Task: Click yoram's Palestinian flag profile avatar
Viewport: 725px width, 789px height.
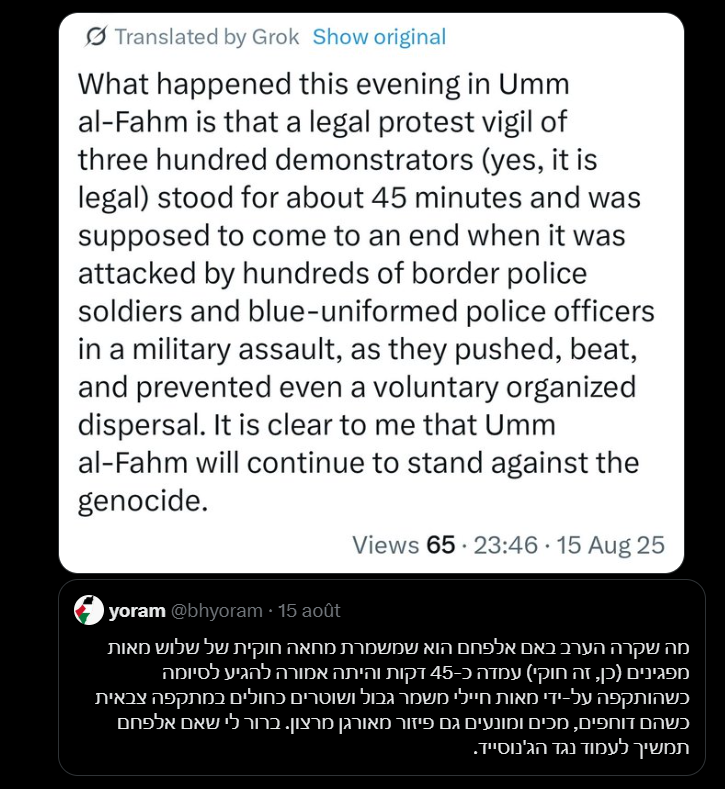Action: [x=88, y=609]
